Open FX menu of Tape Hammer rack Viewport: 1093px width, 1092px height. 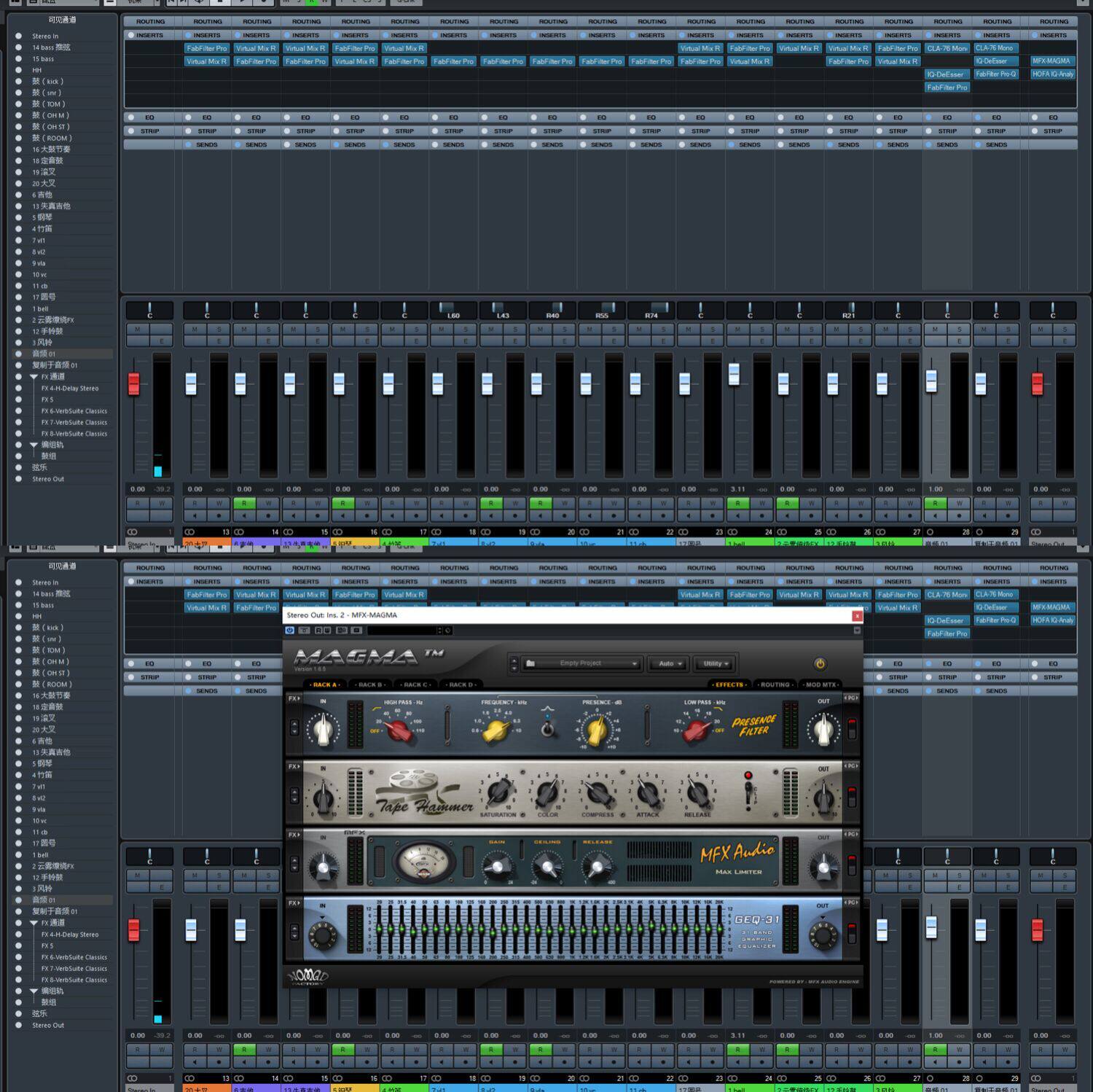point(294,766)
